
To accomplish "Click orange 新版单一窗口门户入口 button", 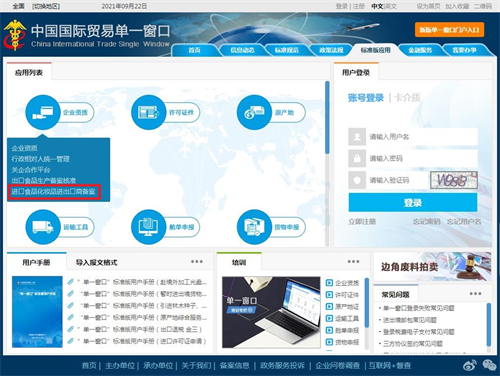I will click(x=449, y=30).
